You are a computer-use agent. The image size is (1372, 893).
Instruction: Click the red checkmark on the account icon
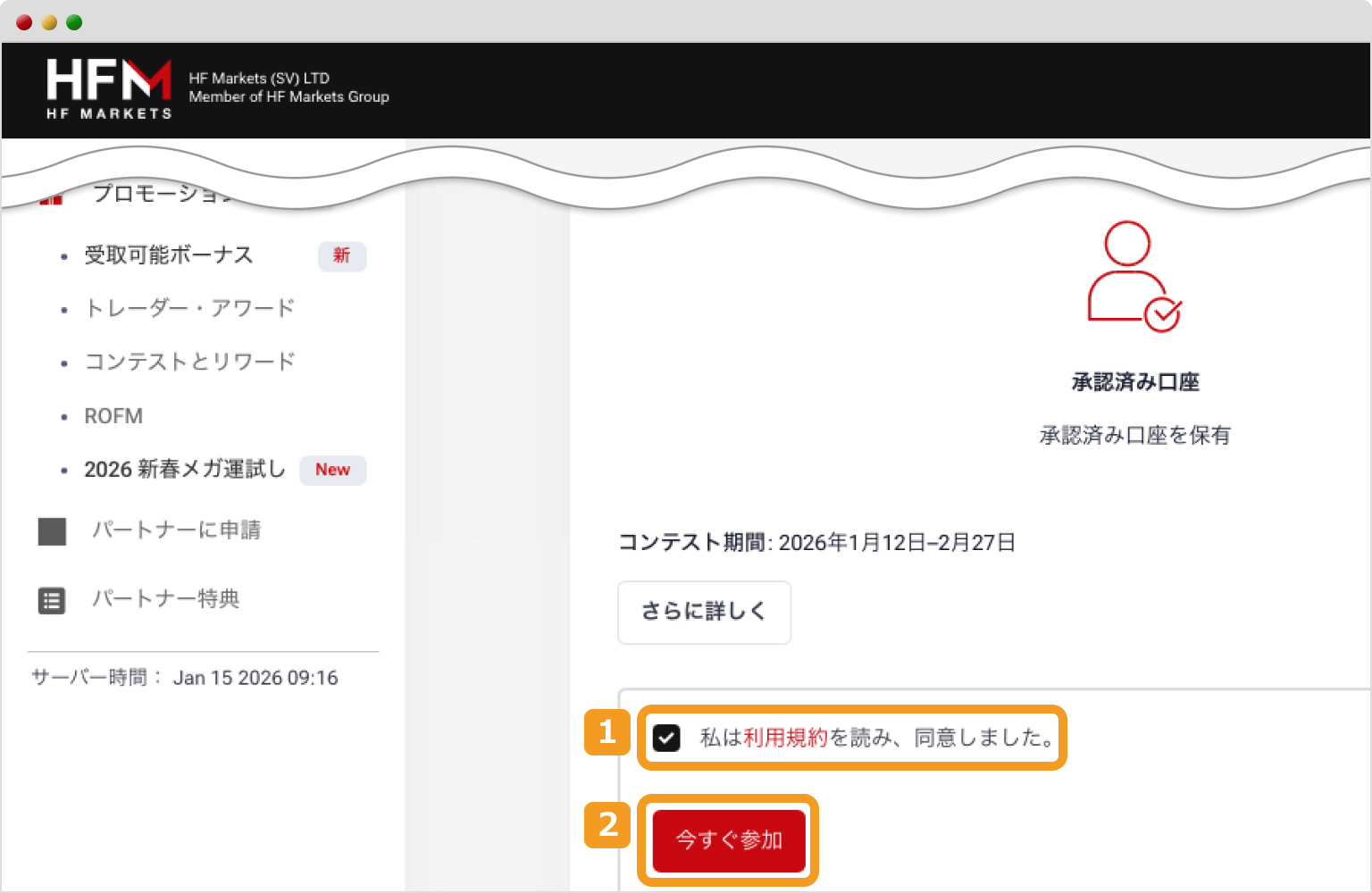[x=1164, y=314]
